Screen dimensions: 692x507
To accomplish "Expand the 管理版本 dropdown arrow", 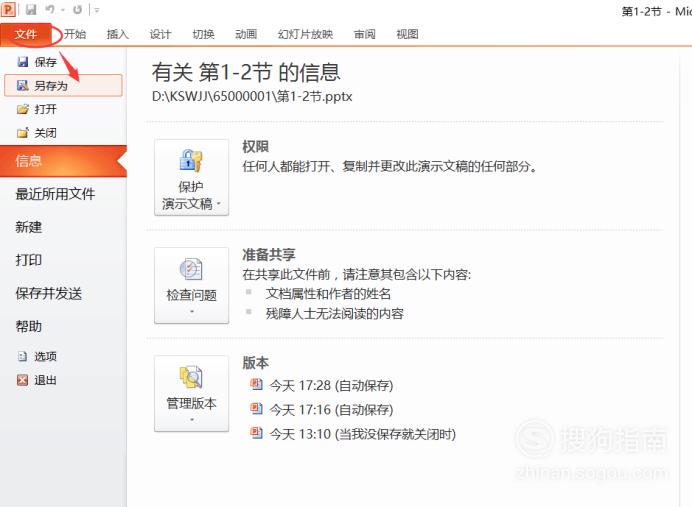I will [192, 419].
